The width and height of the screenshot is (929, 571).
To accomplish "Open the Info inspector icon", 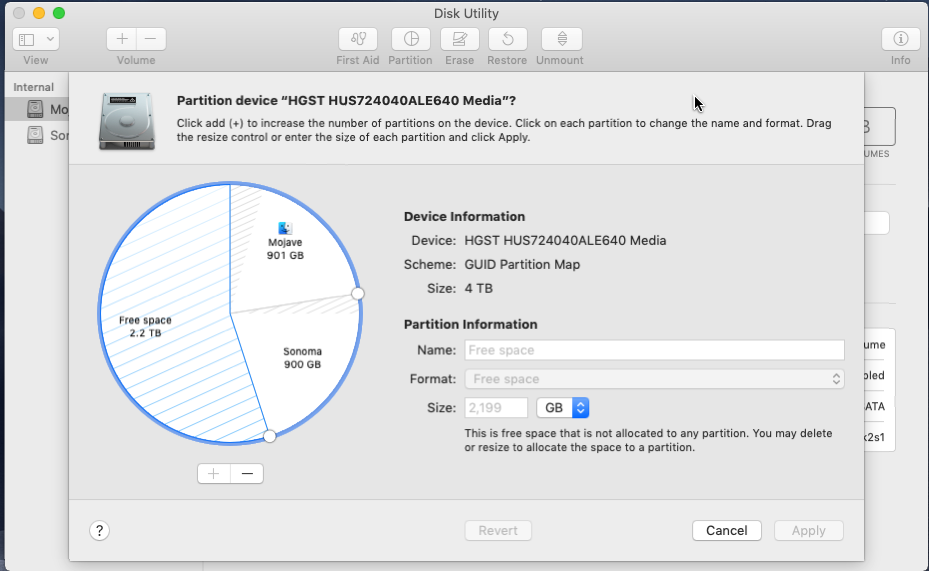I will pyautogui.click(x=901, y=39).
